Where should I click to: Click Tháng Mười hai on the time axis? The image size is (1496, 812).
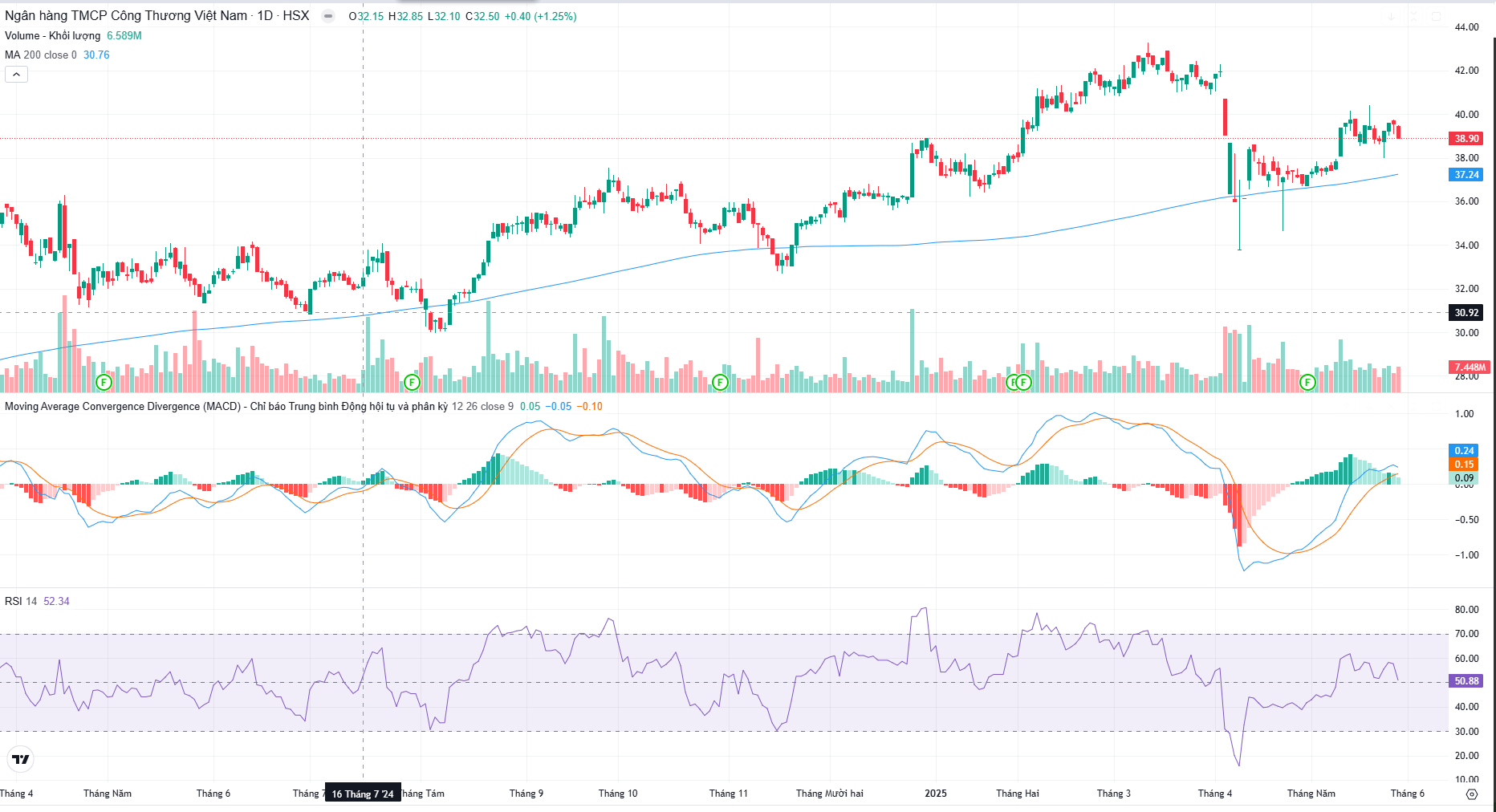[830, 794]
